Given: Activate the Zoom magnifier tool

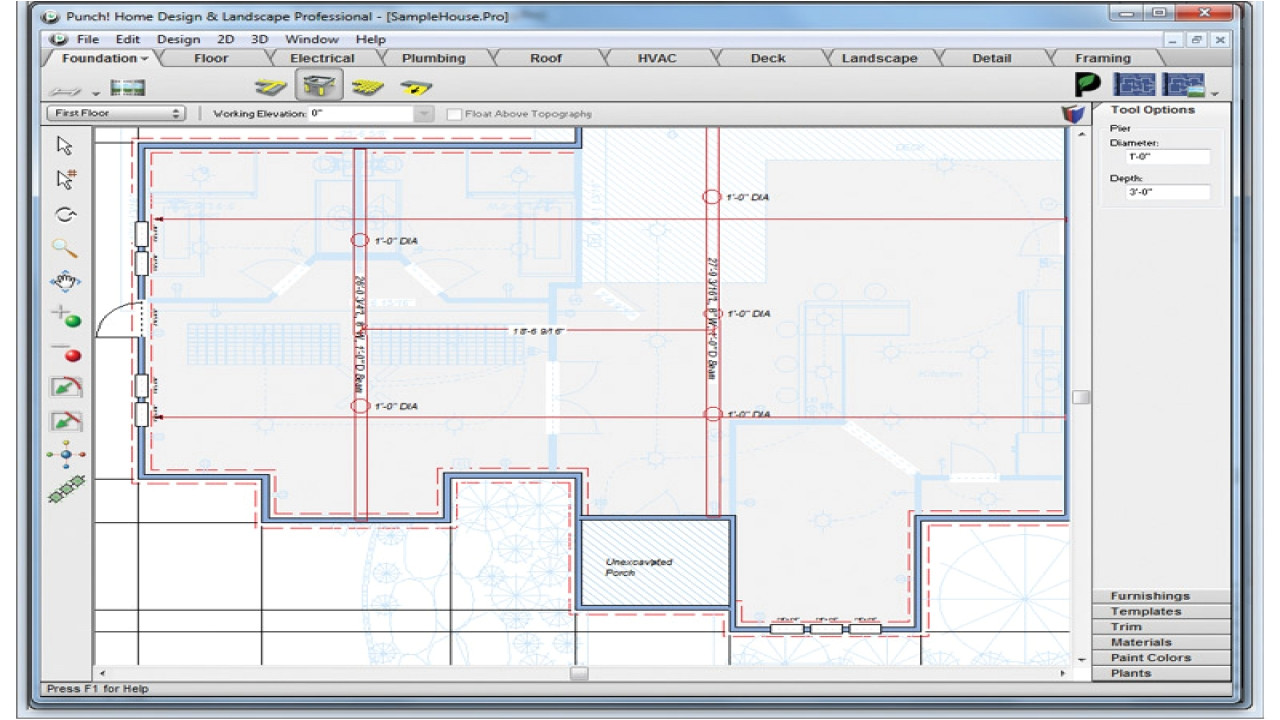Looking at the screenshot, I should tap(63, 248).
